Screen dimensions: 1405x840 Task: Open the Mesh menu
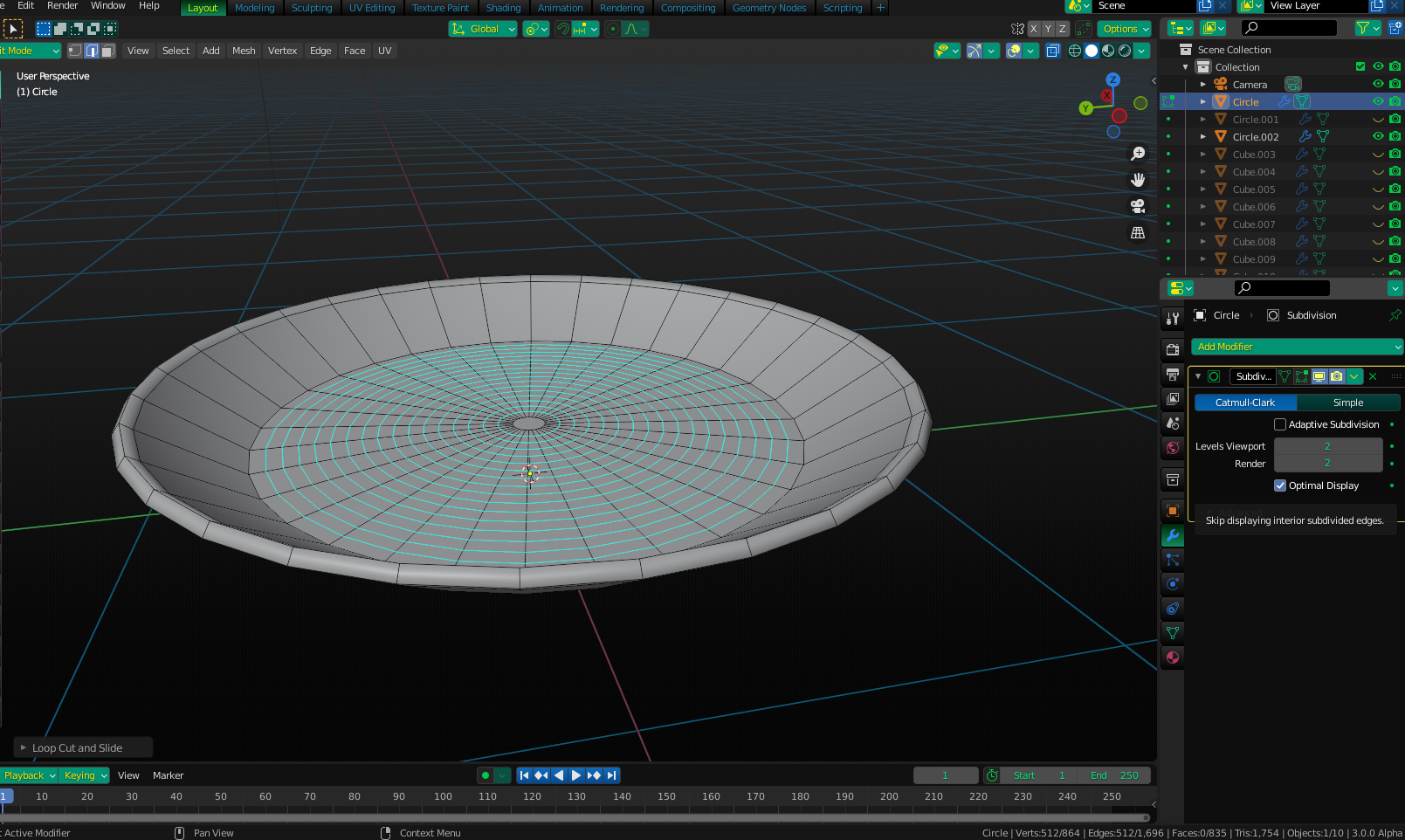244,51
